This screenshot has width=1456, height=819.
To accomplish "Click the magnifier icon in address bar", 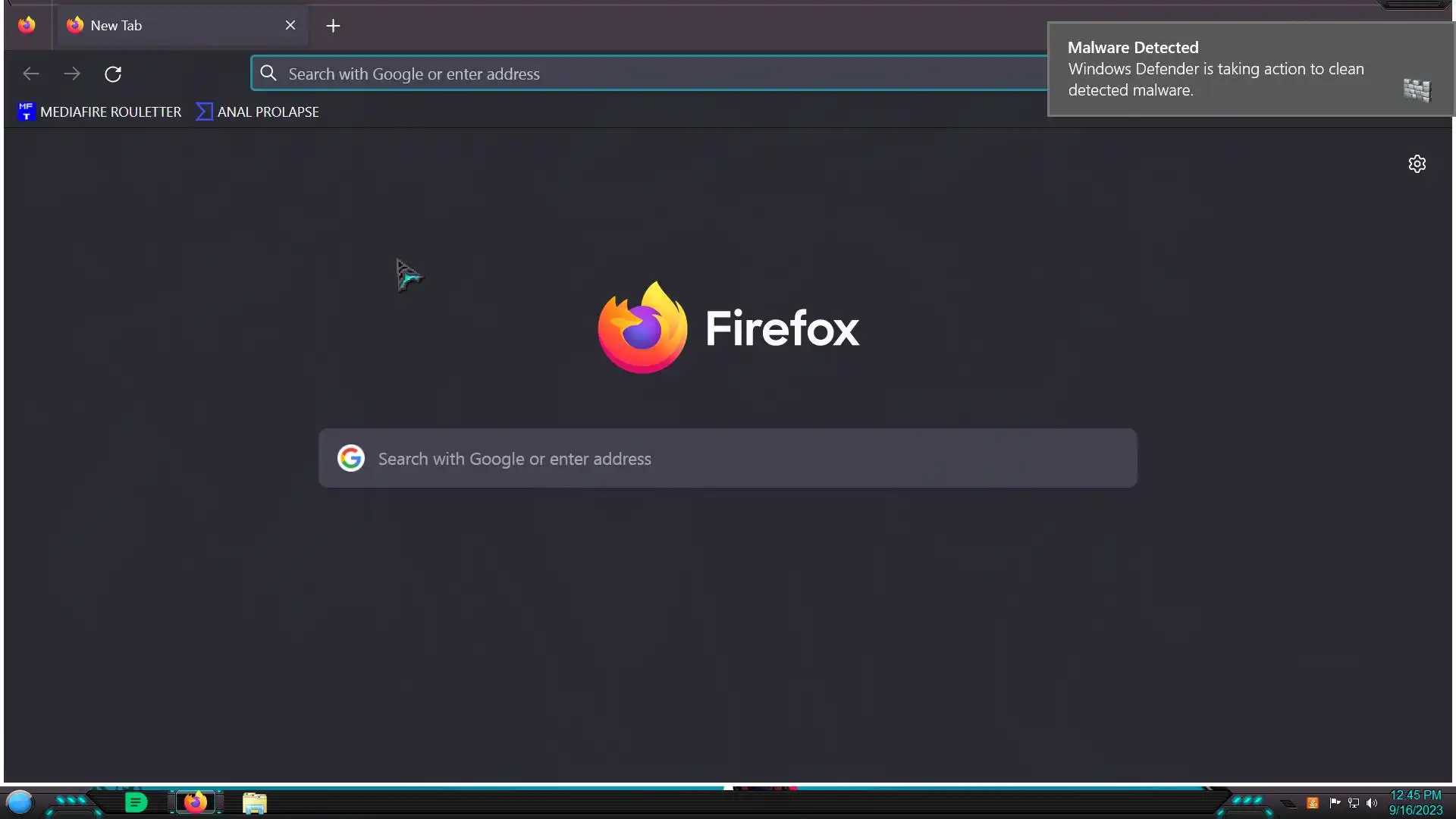I will click(x=268, y=74).
